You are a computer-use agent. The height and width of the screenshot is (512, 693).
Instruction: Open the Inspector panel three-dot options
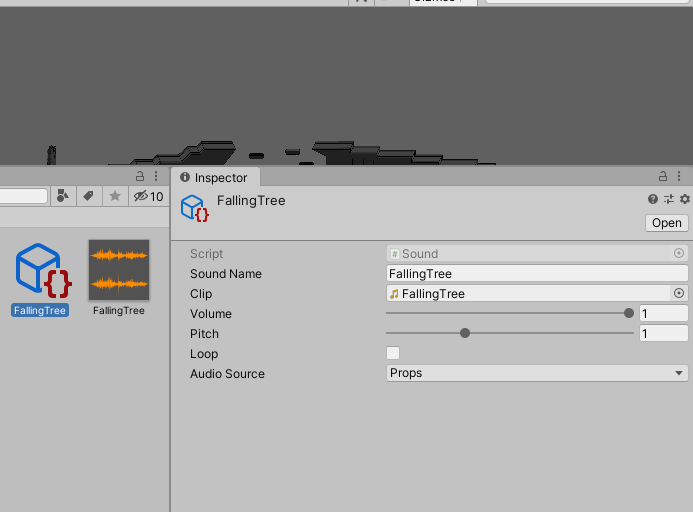pos(679,176)
